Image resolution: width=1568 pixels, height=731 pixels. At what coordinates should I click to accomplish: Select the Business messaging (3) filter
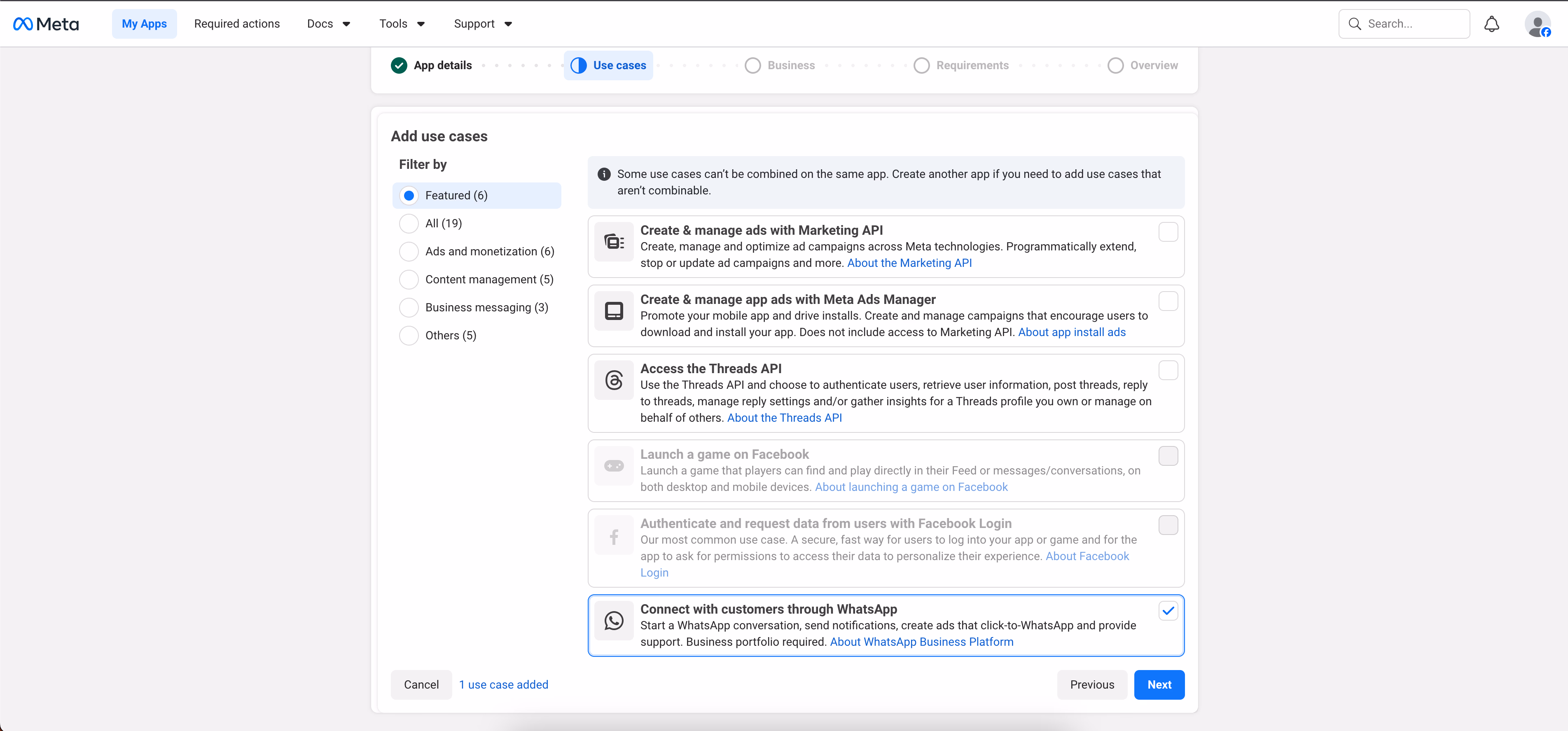[x=409, y=307]
